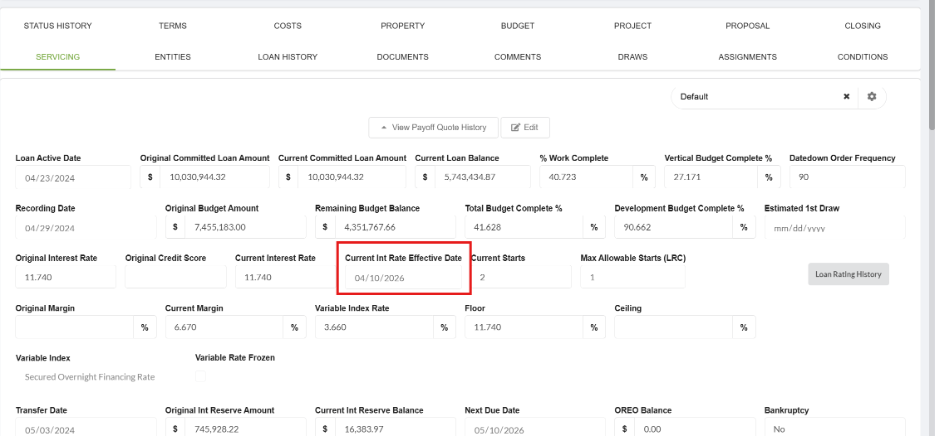936x436 pixels.
Task: Click the Floor percentage field
Action: pos(524,327)
